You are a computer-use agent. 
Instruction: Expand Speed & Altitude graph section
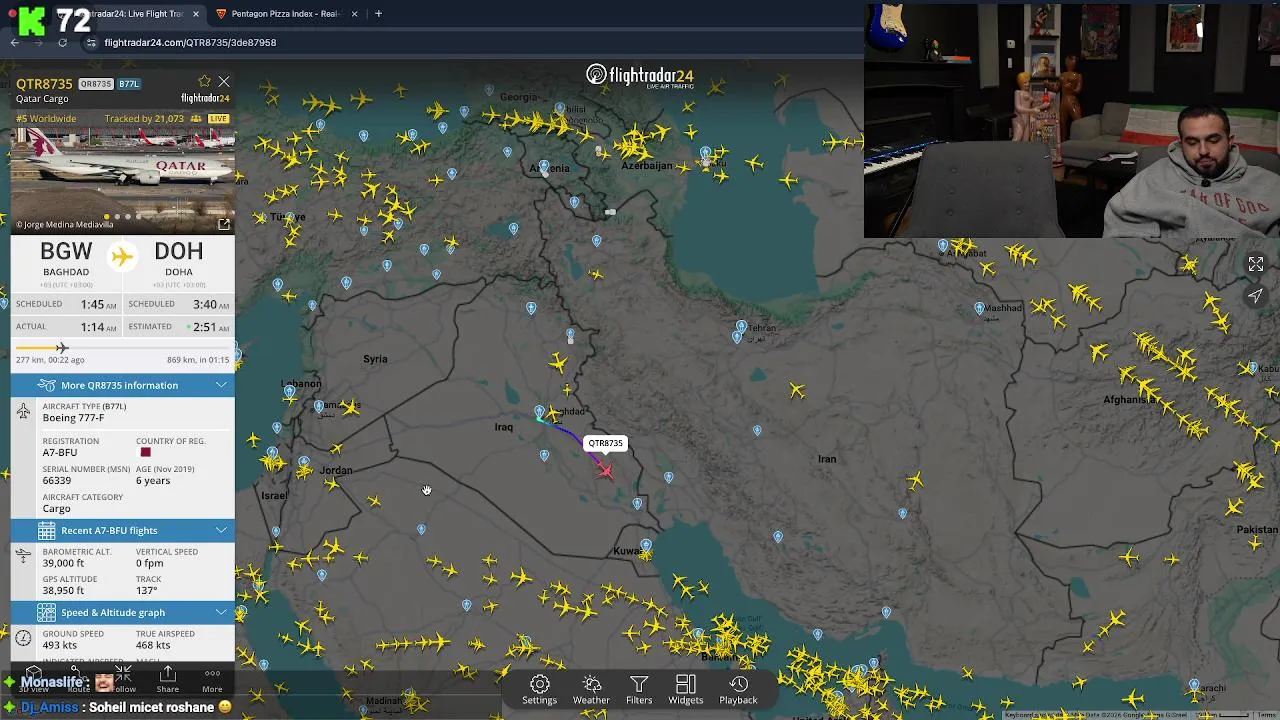click(x=123, y=612)
